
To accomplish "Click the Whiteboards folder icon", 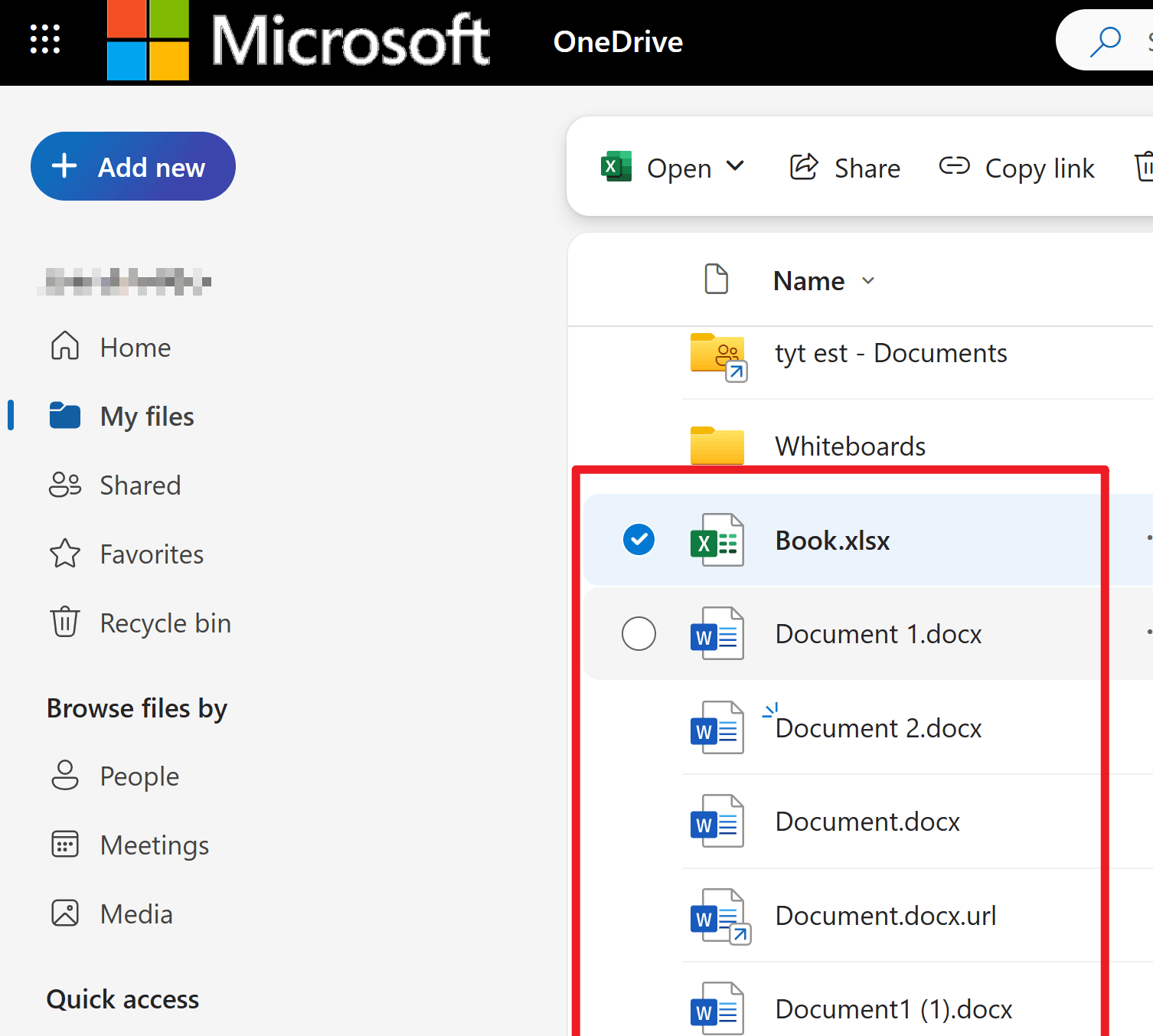I will tap(717, 446).
